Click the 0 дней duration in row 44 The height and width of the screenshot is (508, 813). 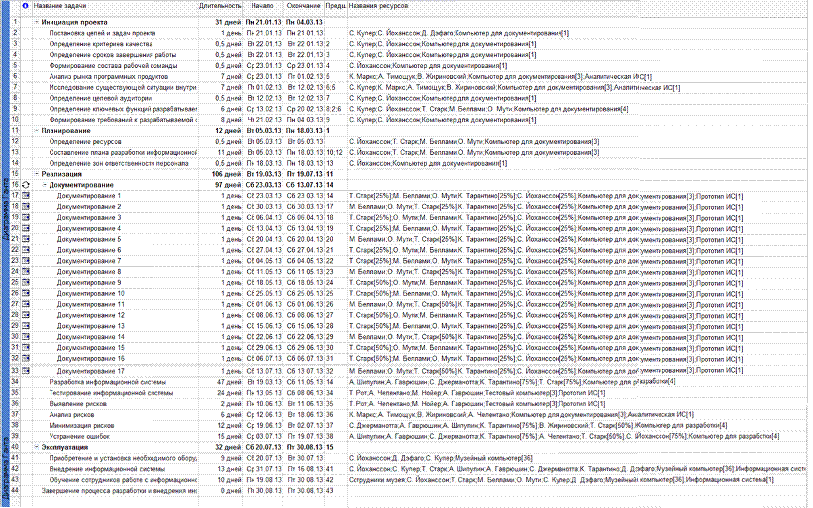pyautogui.click(x=231, y=490)
